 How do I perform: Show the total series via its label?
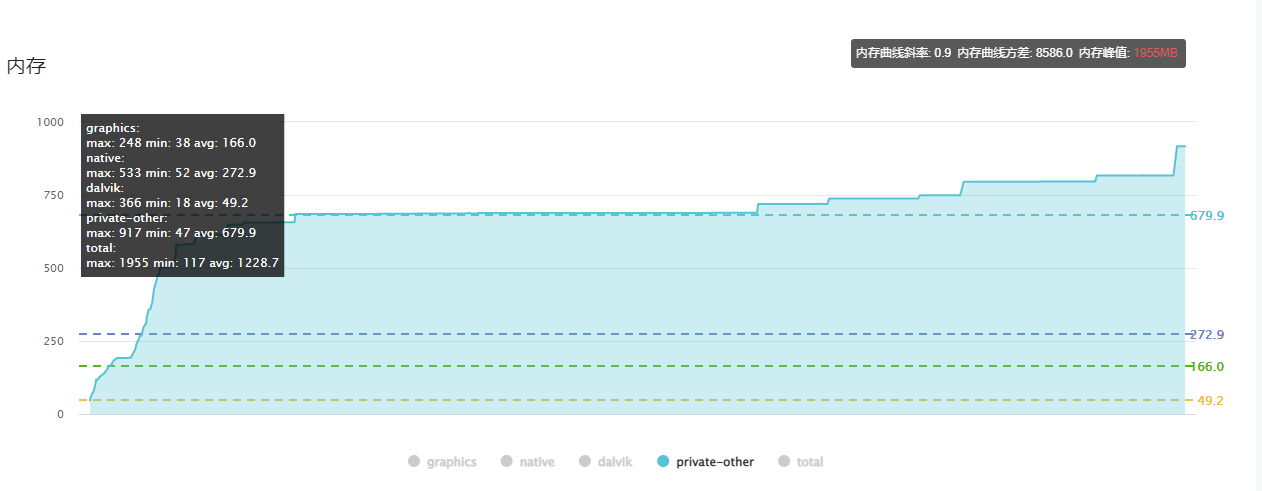(x=810, y=462)
